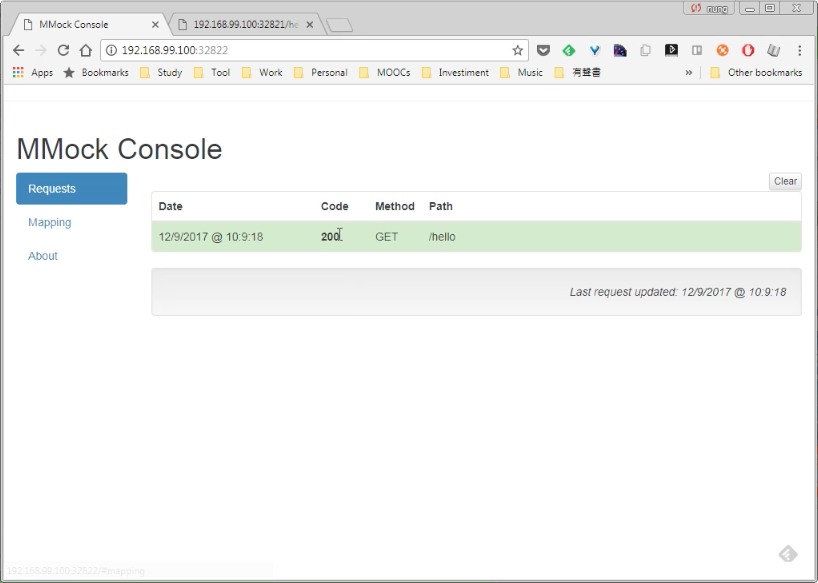The height and width of the screenshot is (583, 818).
Task: Open the Chrome three-dot menu
Action: coord(799,50)
